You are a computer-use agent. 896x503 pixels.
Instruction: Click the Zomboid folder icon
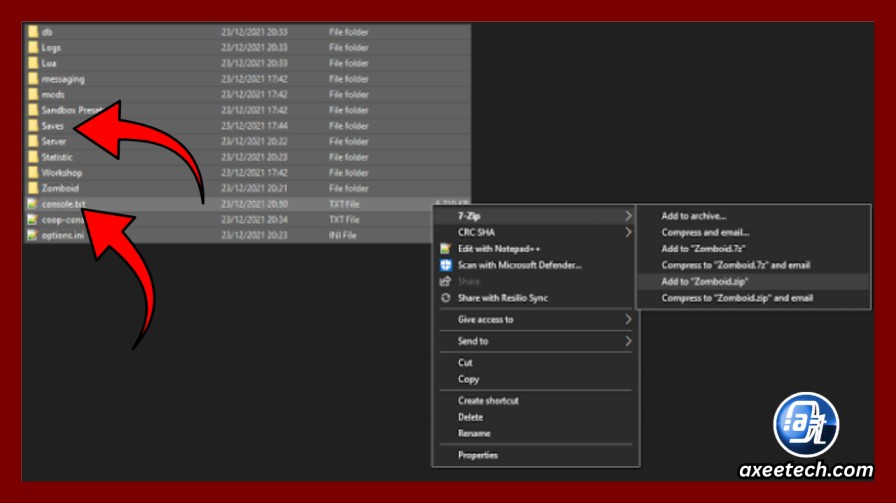pos(33,188)
